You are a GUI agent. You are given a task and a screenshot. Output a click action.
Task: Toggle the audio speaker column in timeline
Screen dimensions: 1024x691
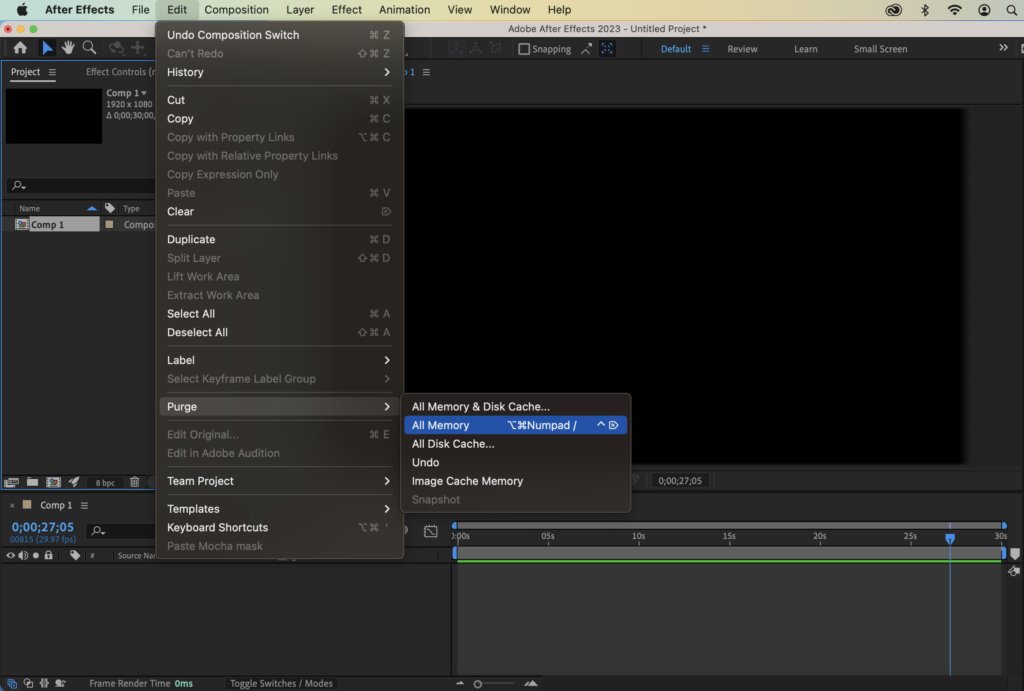click(x=24, y=555)
